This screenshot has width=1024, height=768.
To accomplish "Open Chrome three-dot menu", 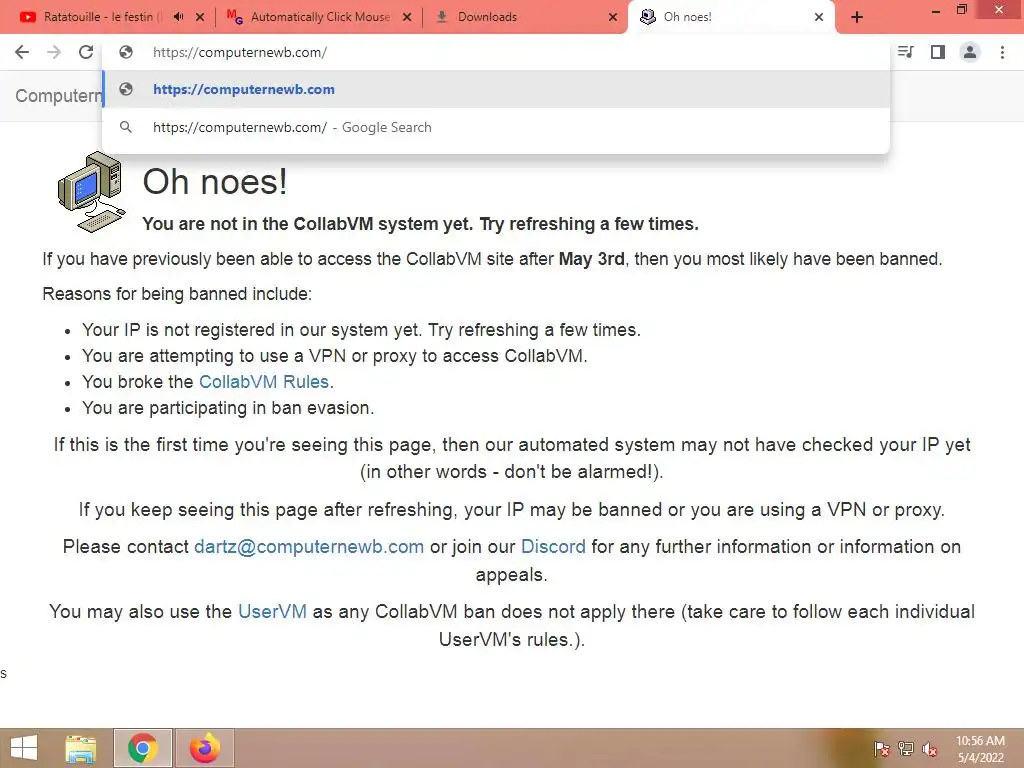I will [x=1002, y=52].
